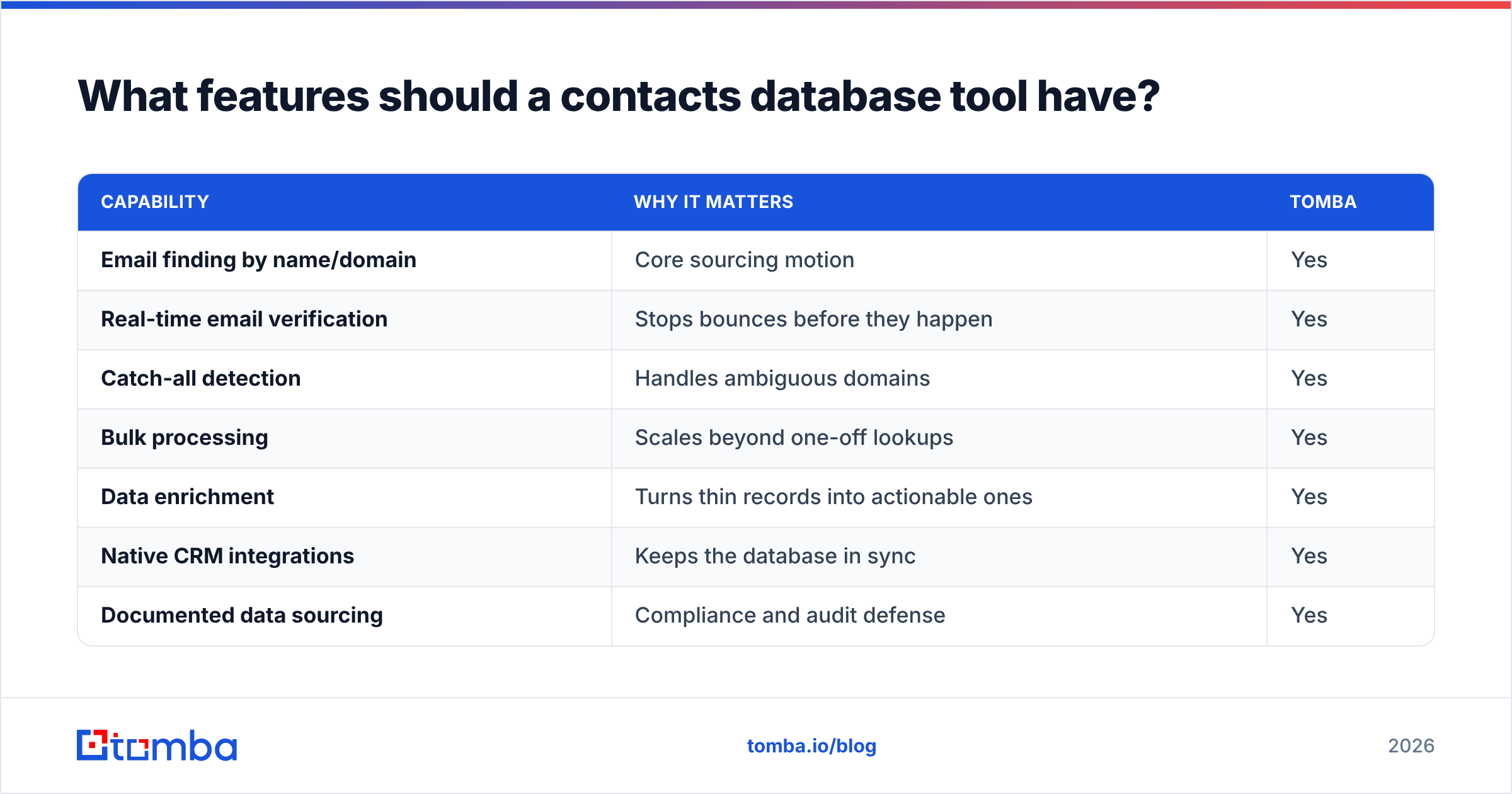Open the tomba.io/blog link
The height and width of the screenshot is (794, 1512).
811,746
